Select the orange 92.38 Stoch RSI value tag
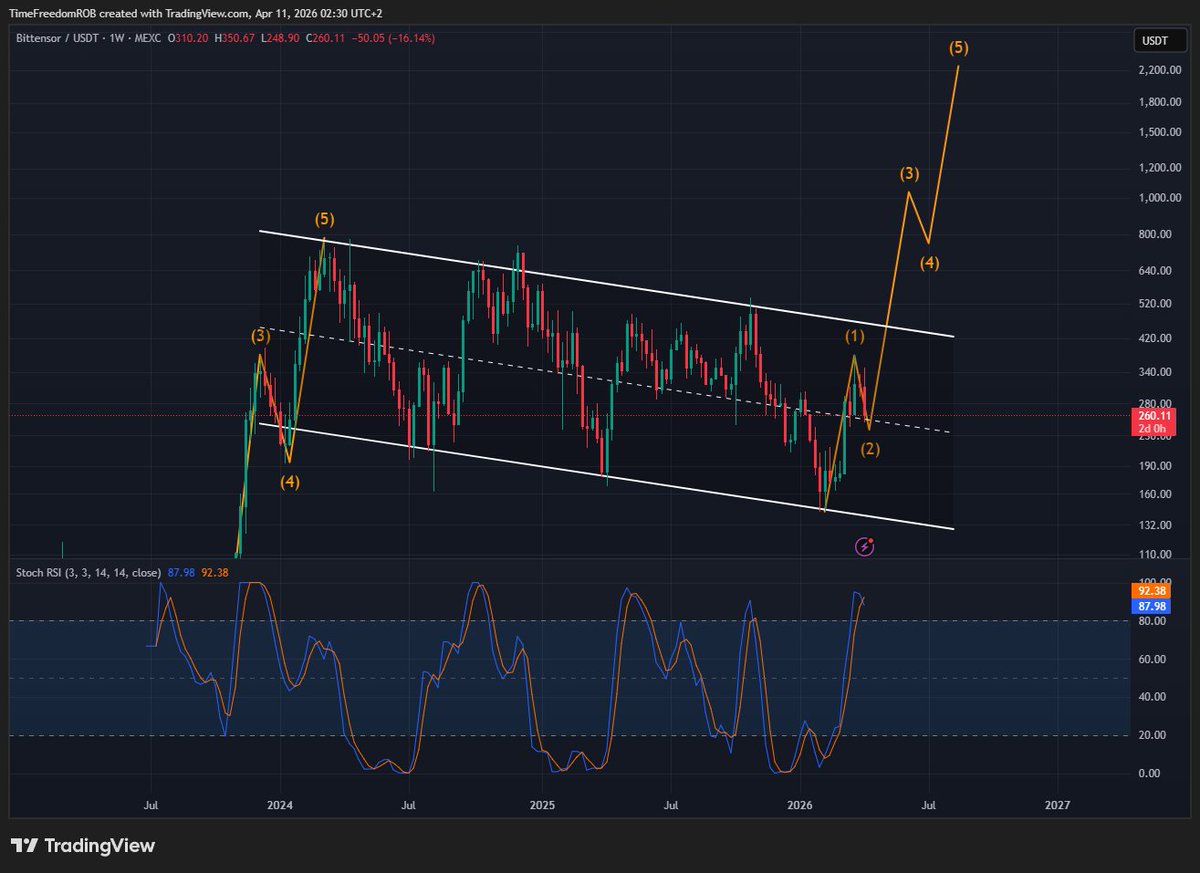The height and width of the screenshot is (873, 1200). (1153, 591)
